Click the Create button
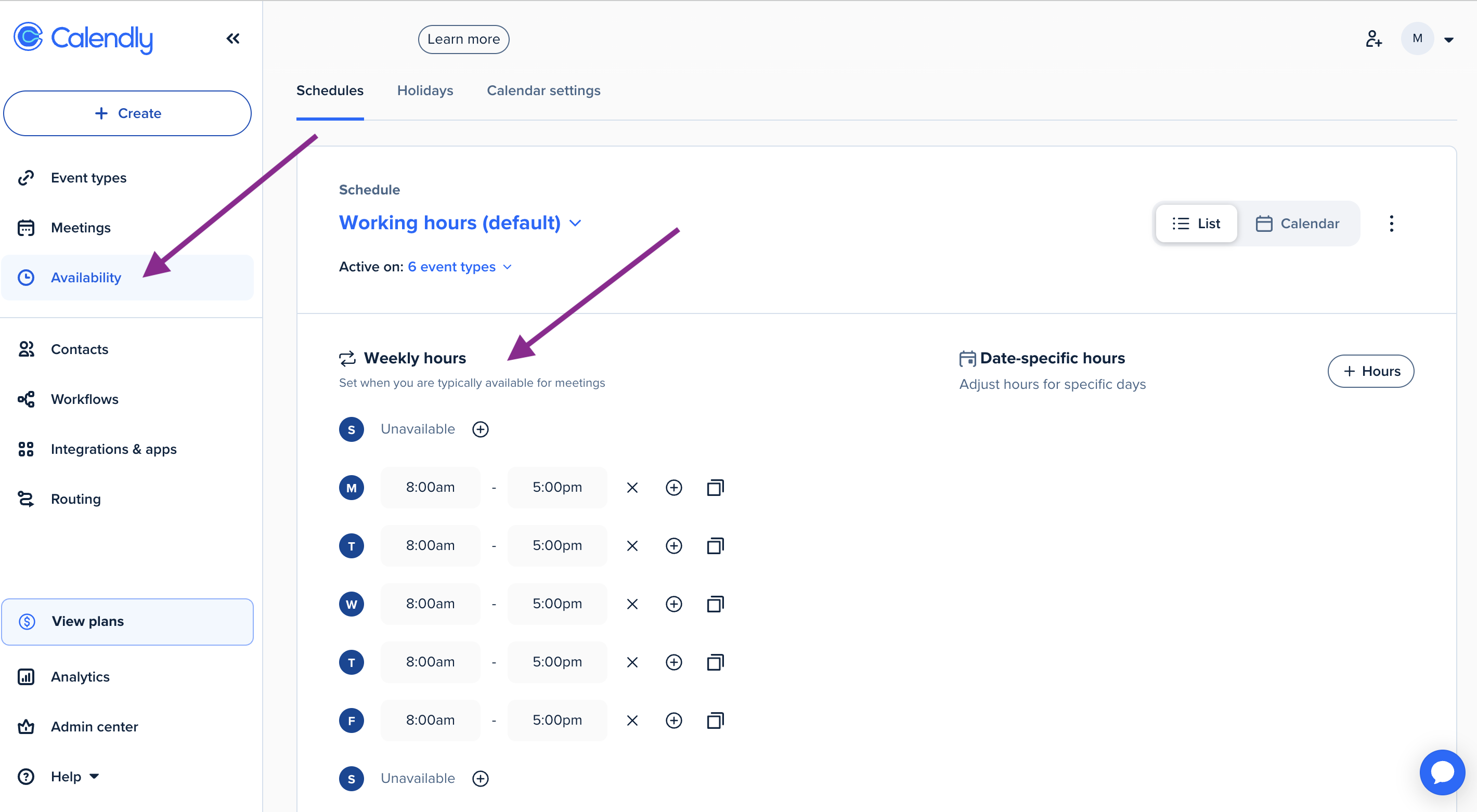This screenshot has width=1477, height=812. [127, 113]
